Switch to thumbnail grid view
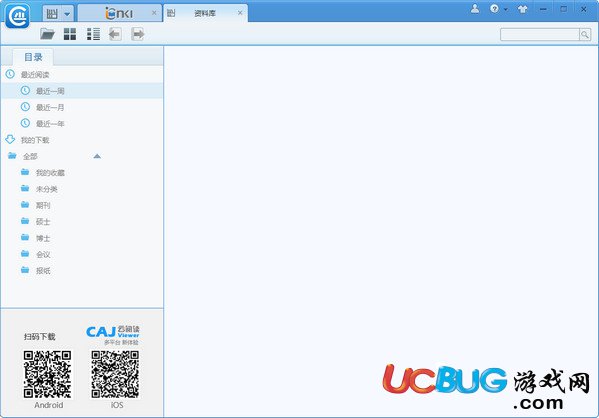This screenshot has width=599, height=418. click(x=70, y=34)
